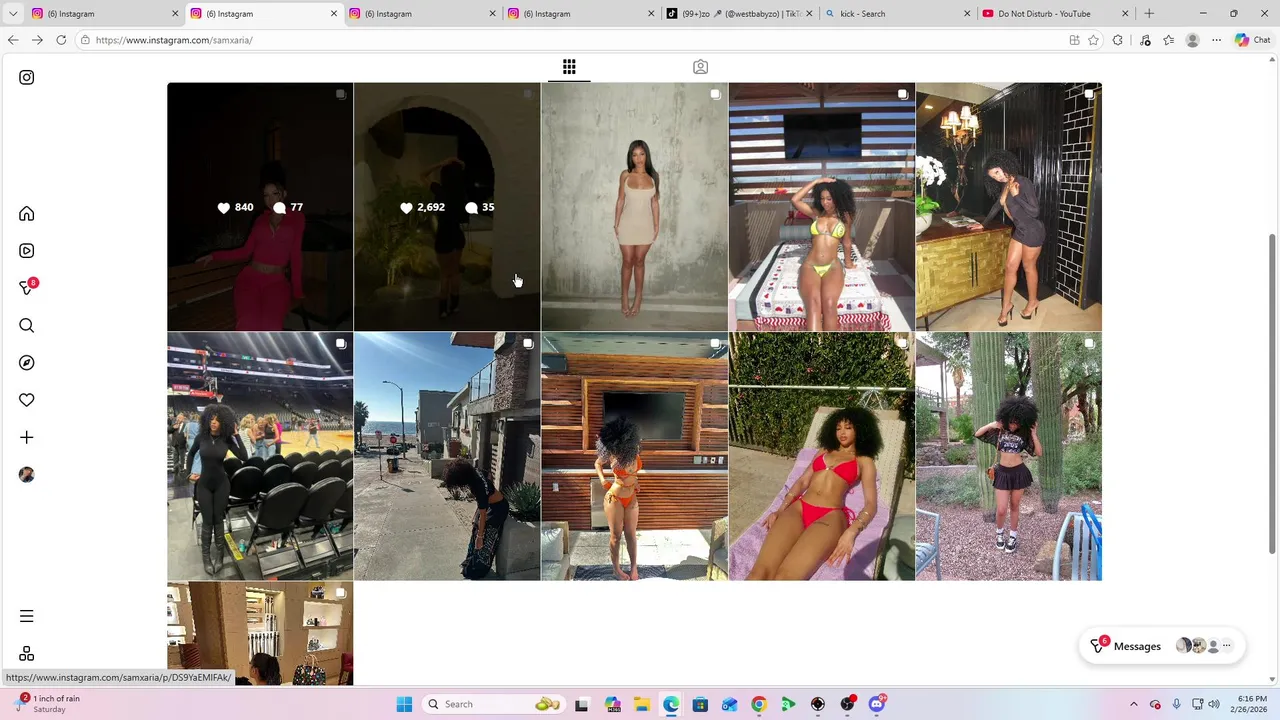Switch to the Posts grid tab
Image resolution: width=1280 pixels, height=720 pixels.
569,67
